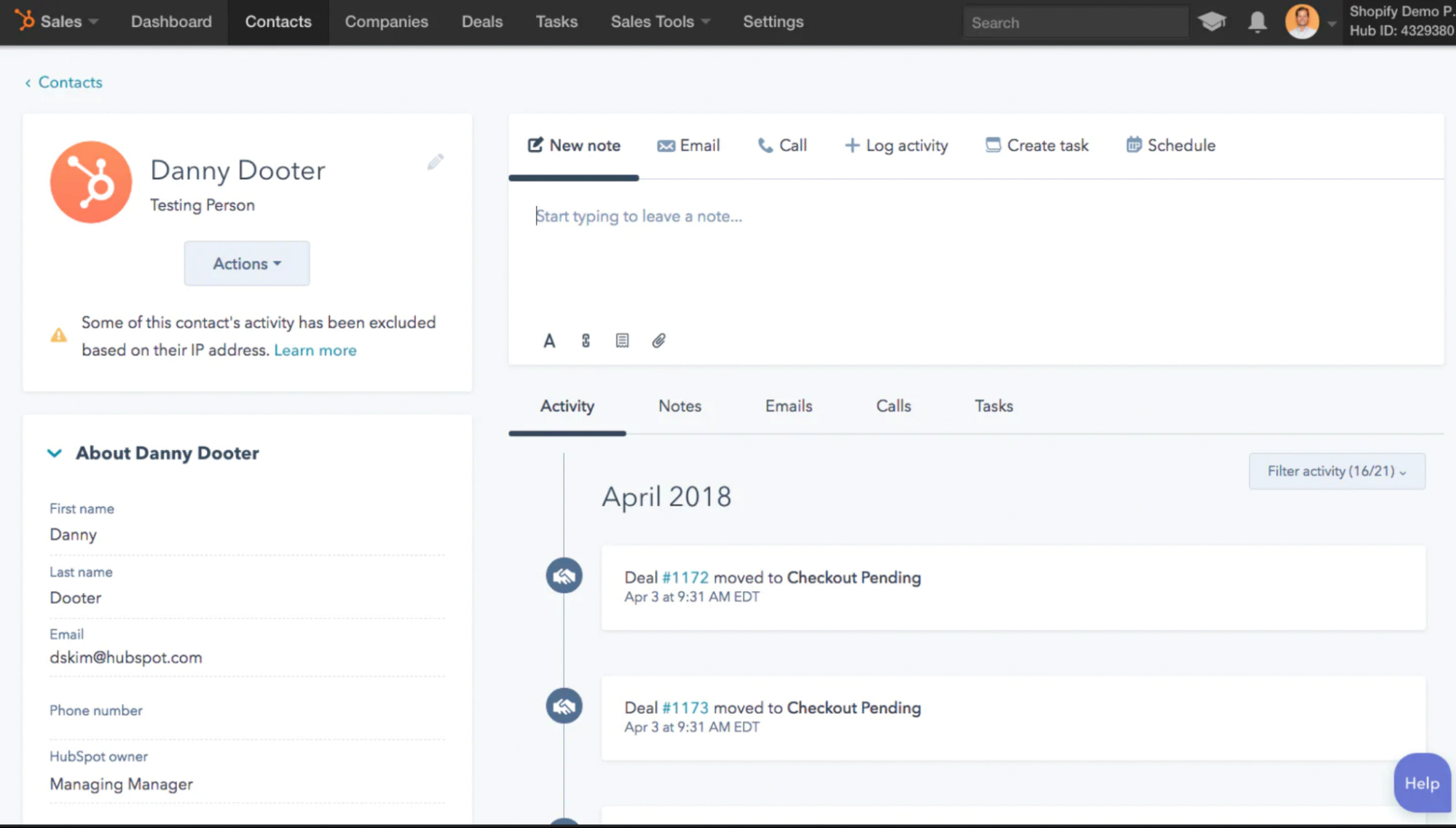Collapse the About Danny Dooter section
1456x828 pixels.
click(x=55, y=453)
